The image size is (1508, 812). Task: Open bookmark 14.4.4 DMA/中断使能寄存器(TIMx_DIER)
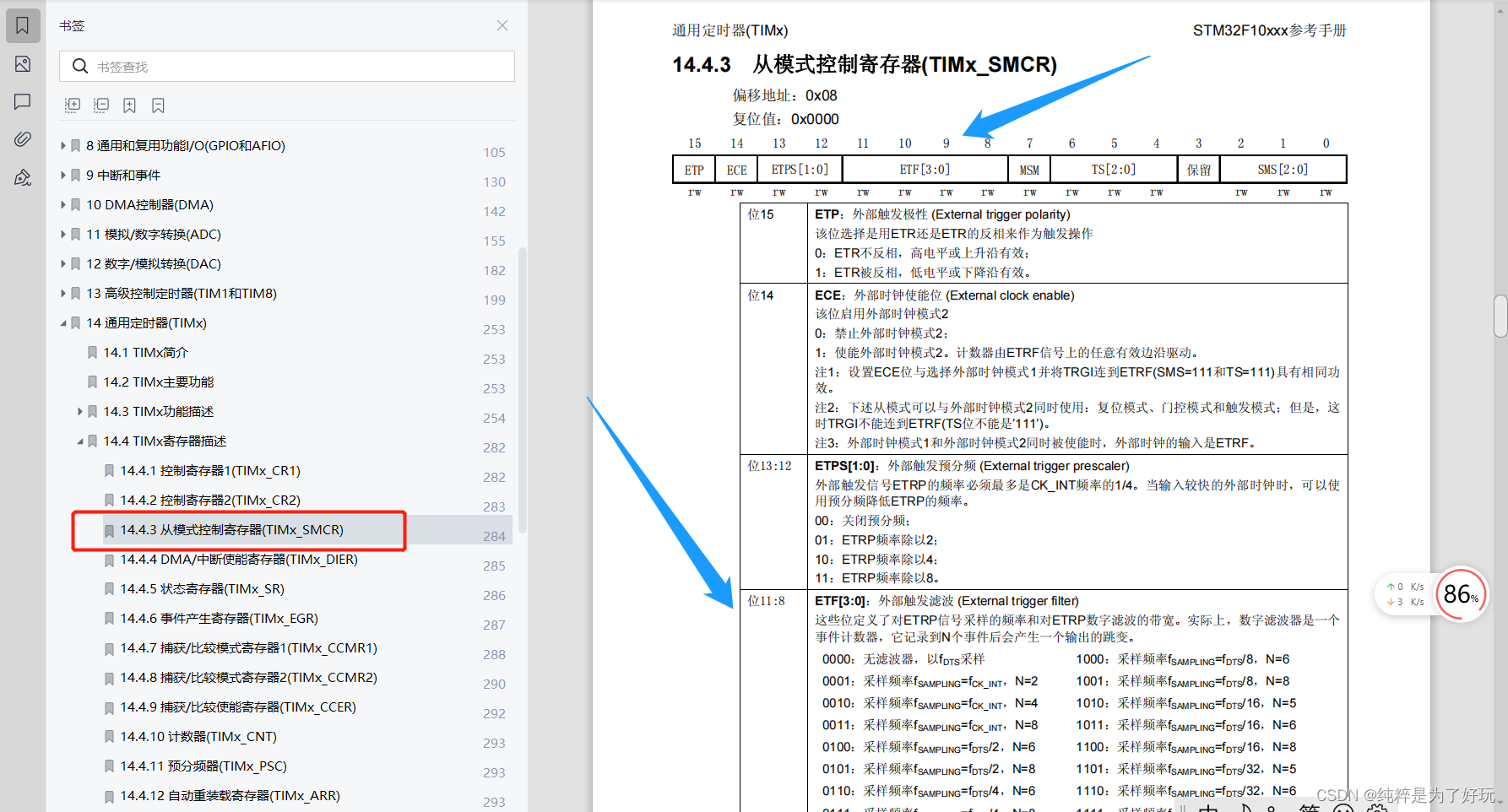click(239, 559)
